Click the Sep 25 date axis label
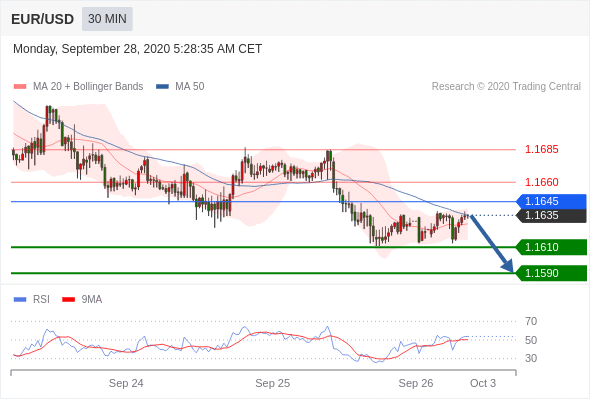The image size is (590, 400). [272, 383]
